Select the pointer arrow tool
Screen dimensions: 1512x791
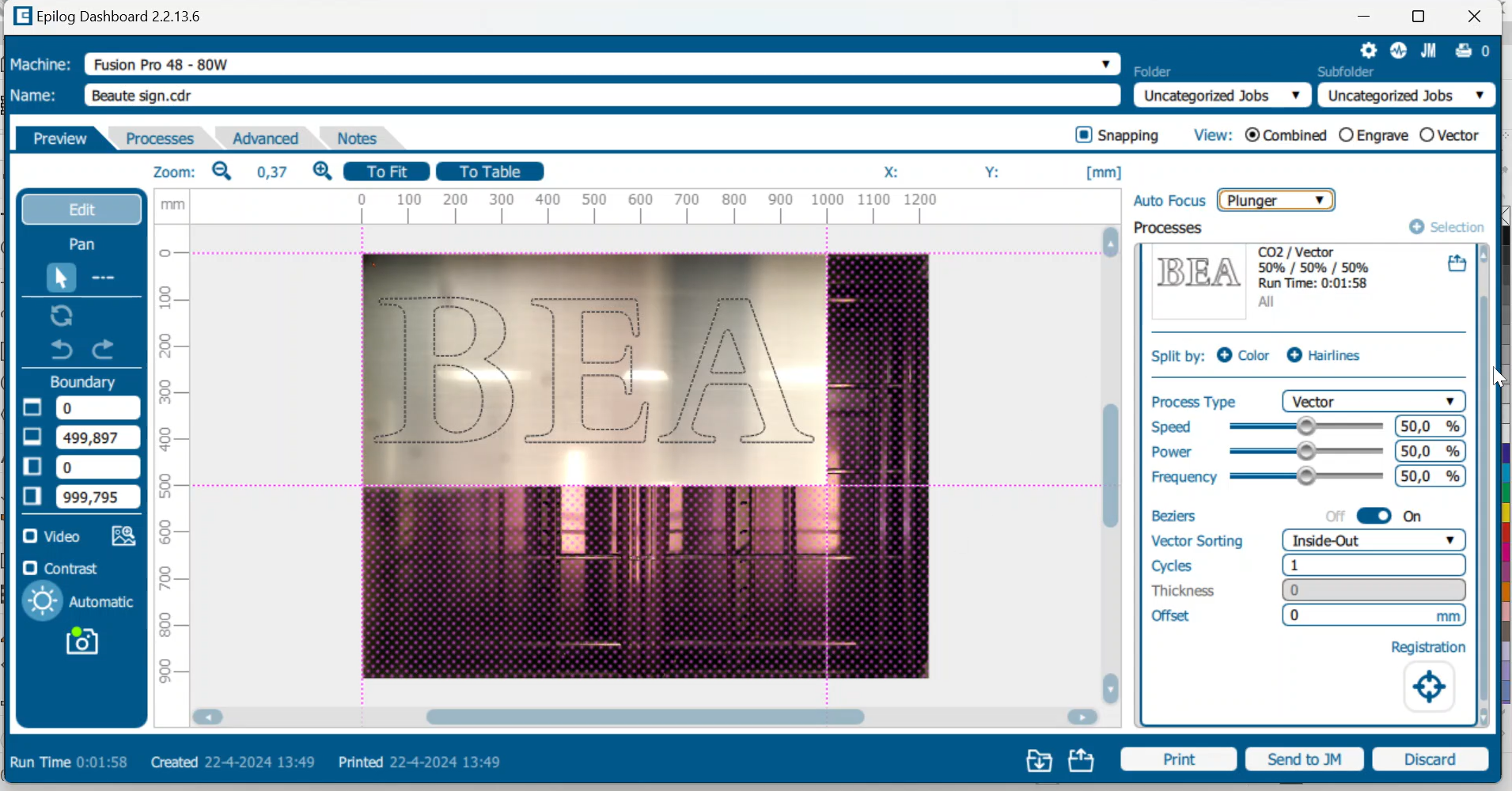coord(61,278)
